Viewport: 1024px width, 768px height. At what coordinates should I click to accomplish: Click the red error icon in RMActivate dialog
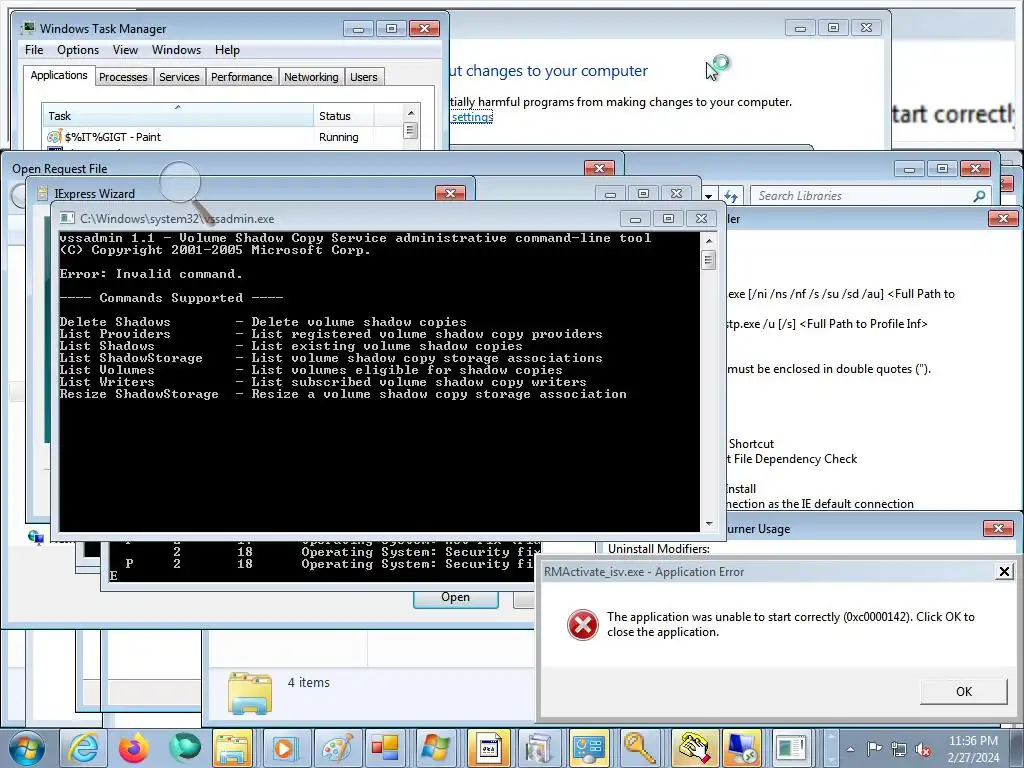pos(583,625)
